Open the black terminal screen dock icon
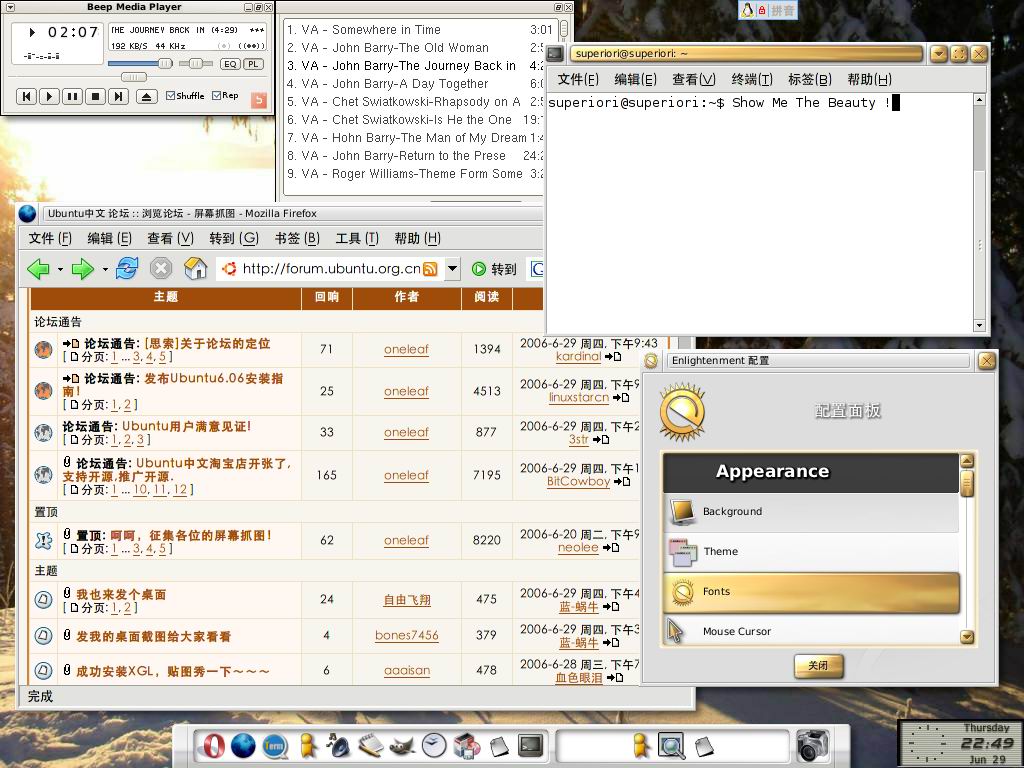The width and height of the screenshot is (1024, 768). tap(530, 745)
